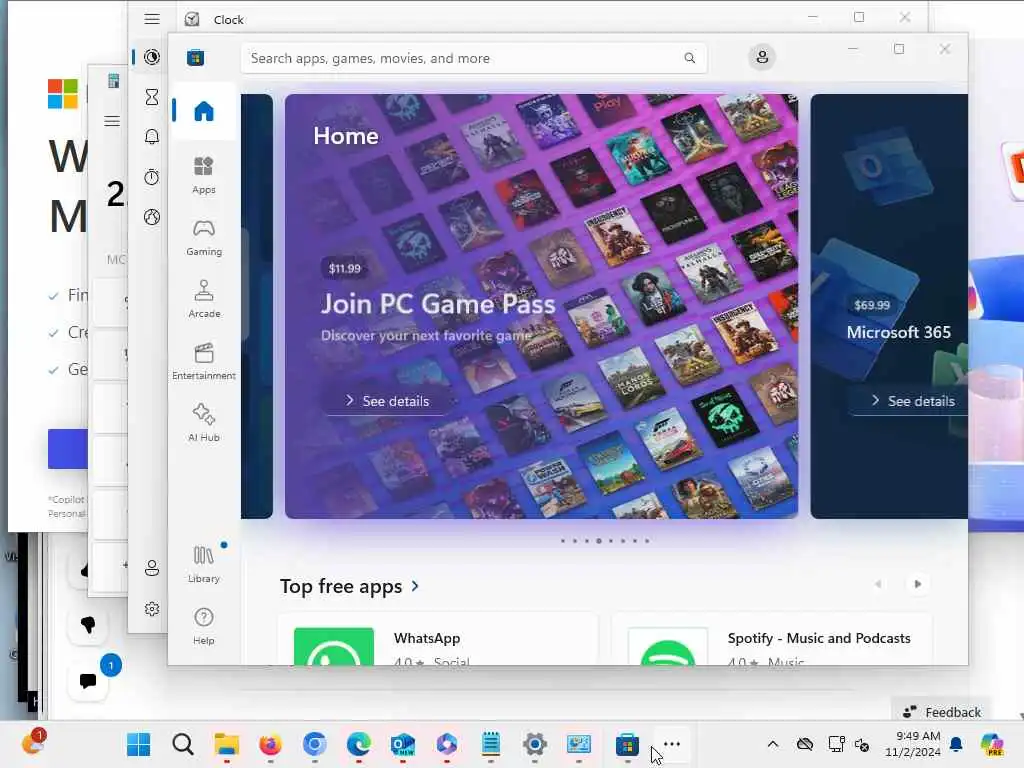
Task: Expand the Top free apps list
Action: 349,586
